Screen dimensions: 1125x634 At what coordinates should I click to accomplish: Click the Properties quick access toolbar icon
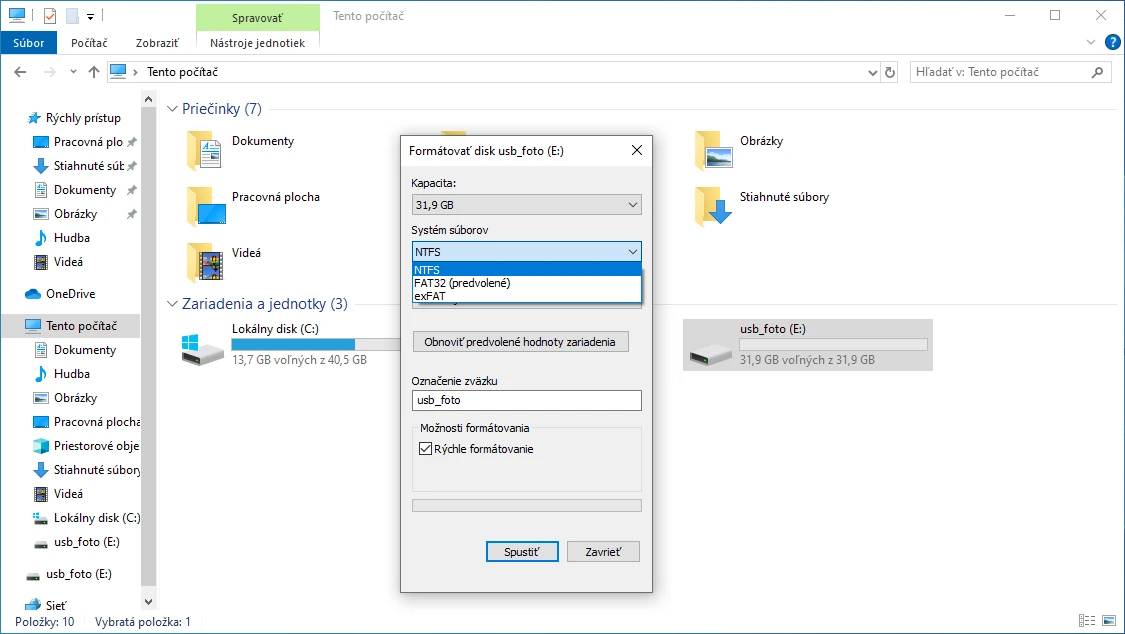(50, 15)
